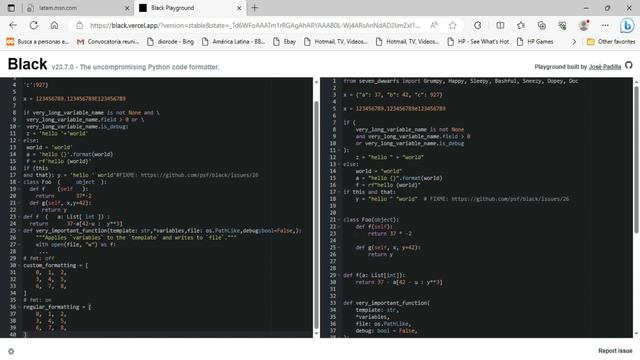Open the favorites list

521,25
